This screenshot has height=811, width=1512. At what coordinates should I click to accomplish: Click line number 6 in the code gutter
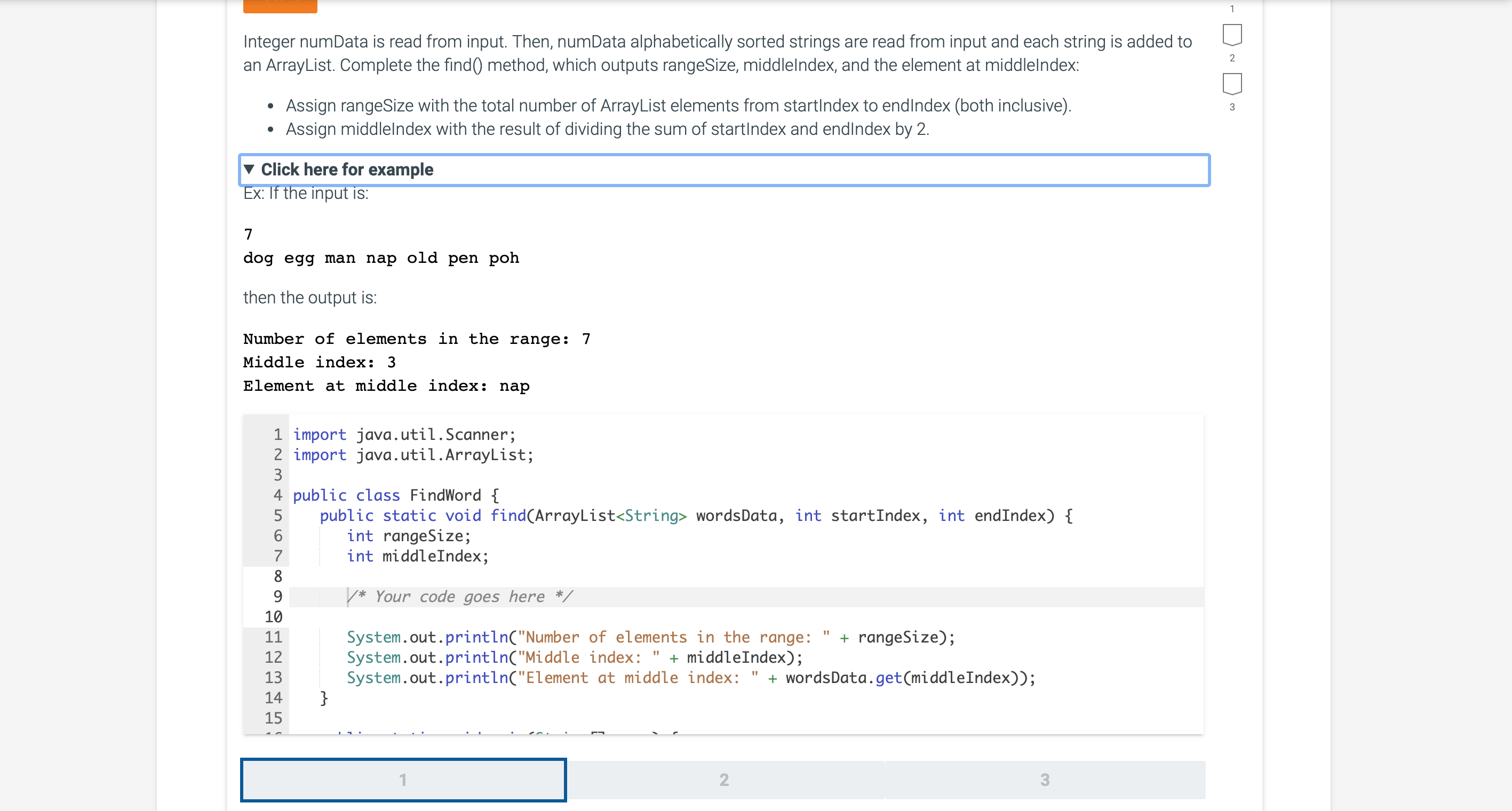[277, 535]
